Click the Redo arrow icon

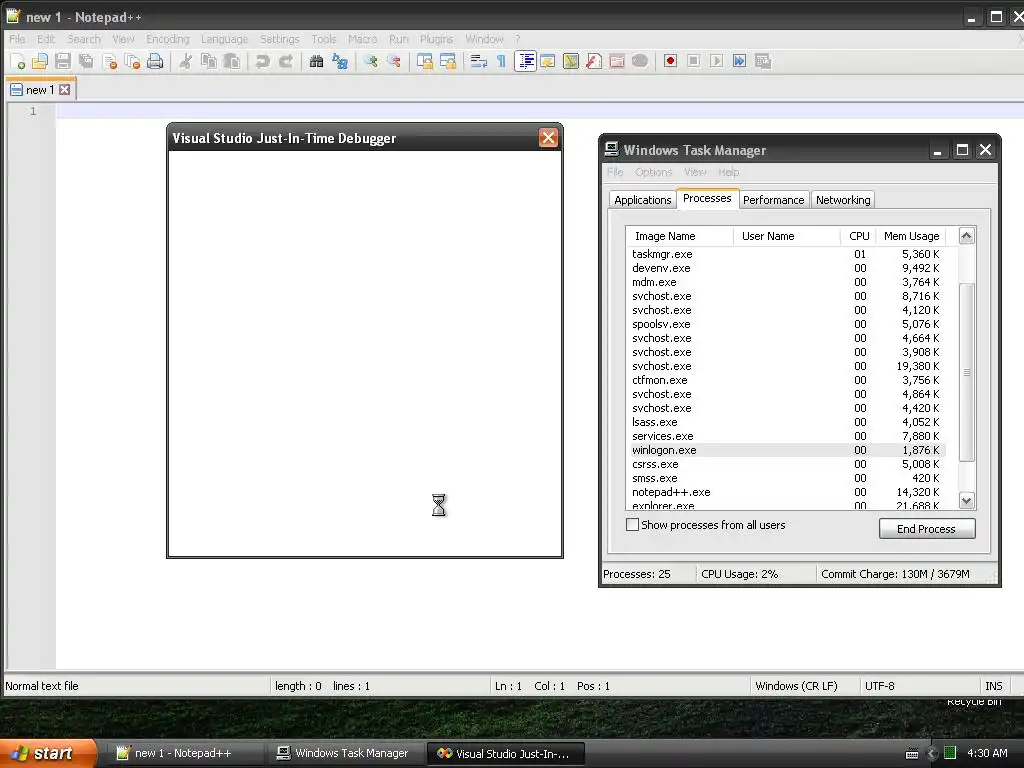coord(285,61)
